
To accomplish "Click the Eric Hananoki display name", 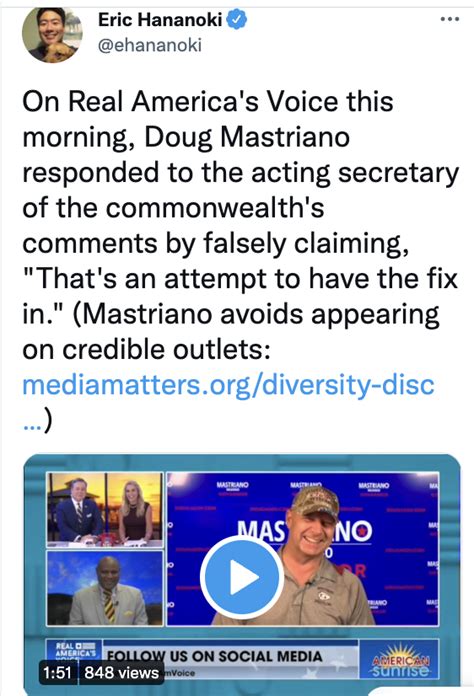I will 160,20.
